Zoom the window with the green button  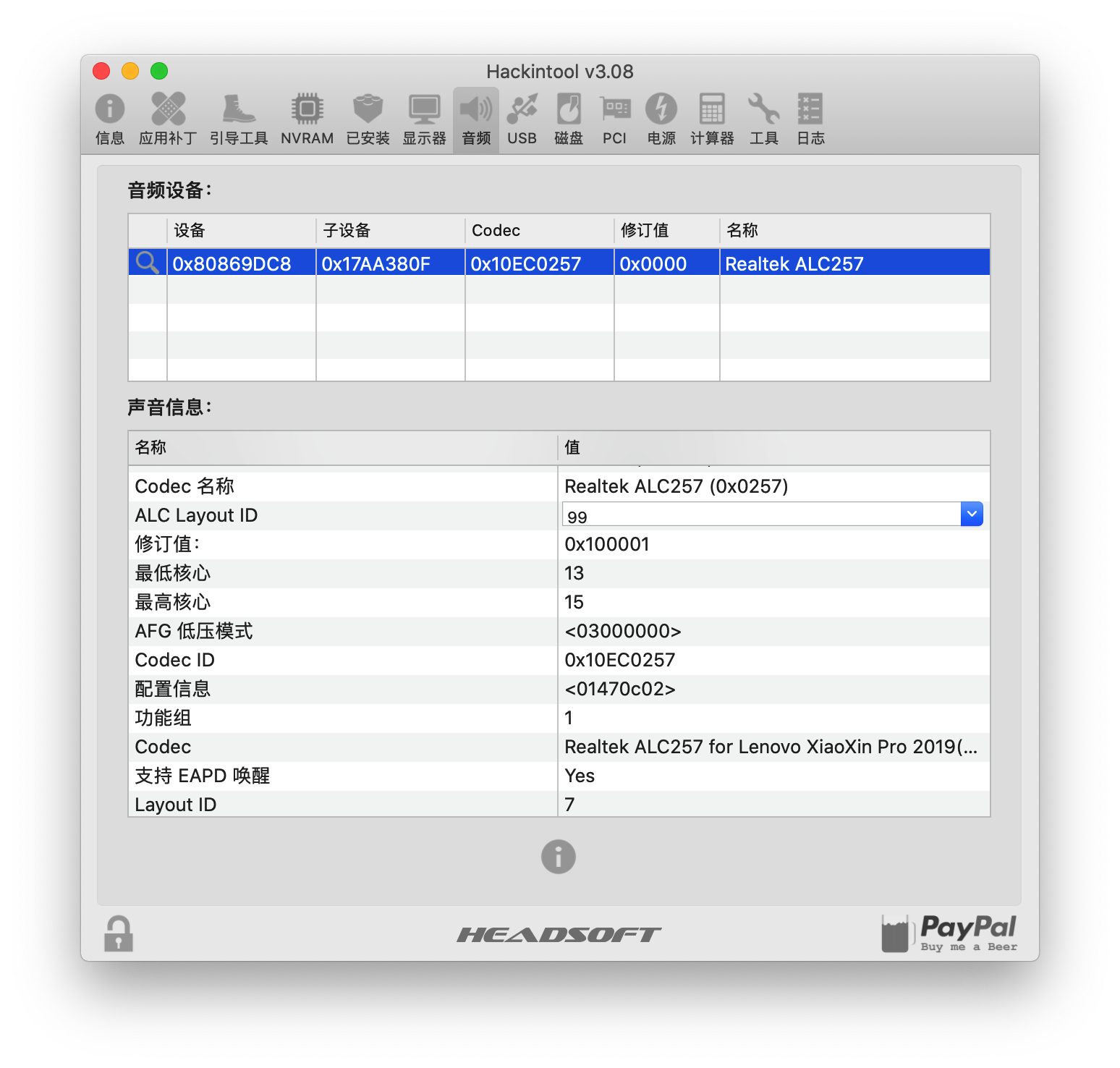159,71
